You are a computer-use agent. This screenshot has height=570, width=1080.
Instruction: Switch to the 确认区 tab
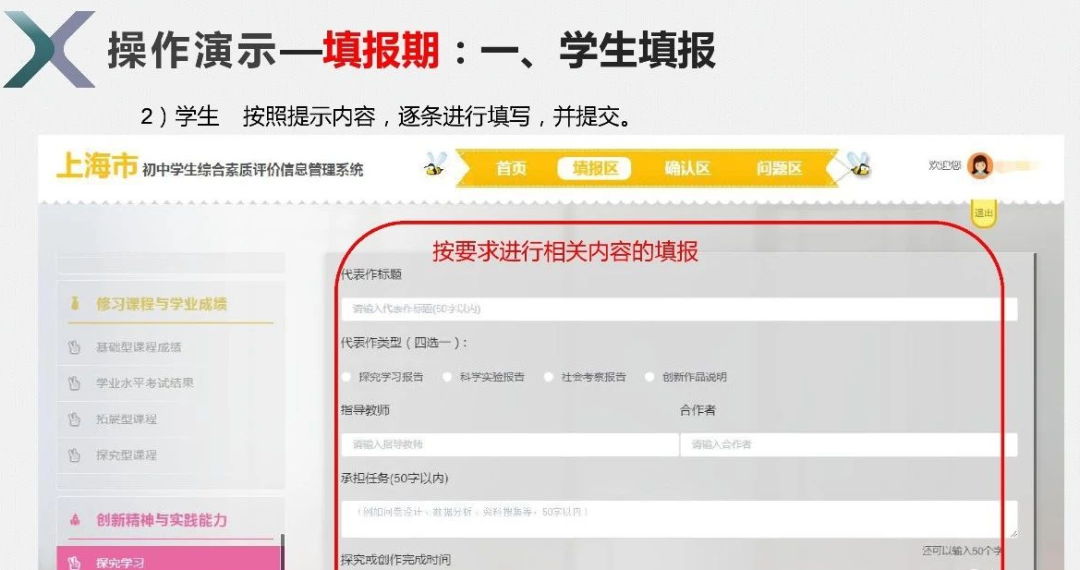(687, 168)
